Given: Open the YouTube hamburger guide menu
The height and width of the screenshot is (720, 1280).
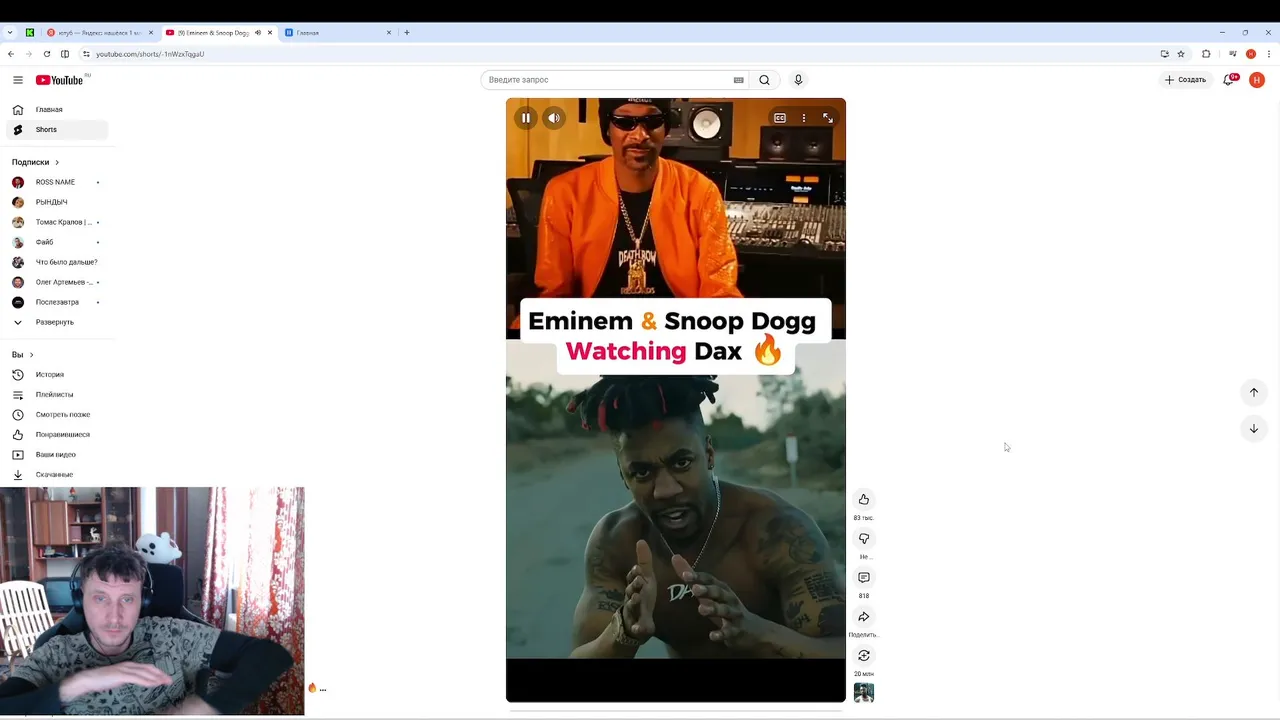Looking at the screenshot, I should point(18,80).
